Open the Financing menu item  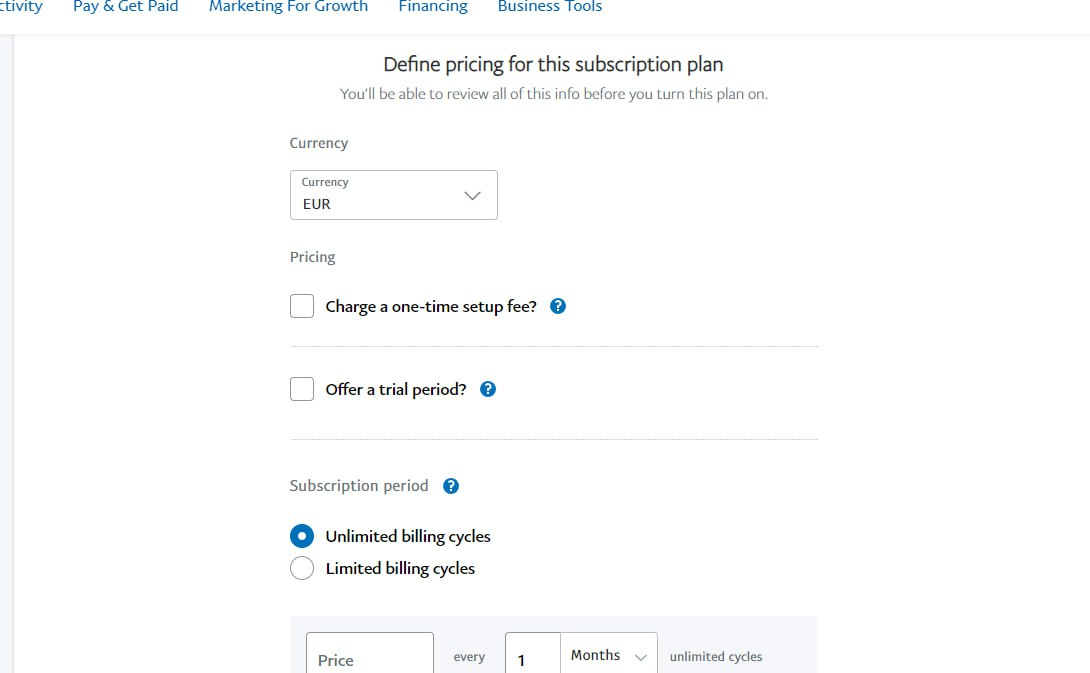[432, 7]
